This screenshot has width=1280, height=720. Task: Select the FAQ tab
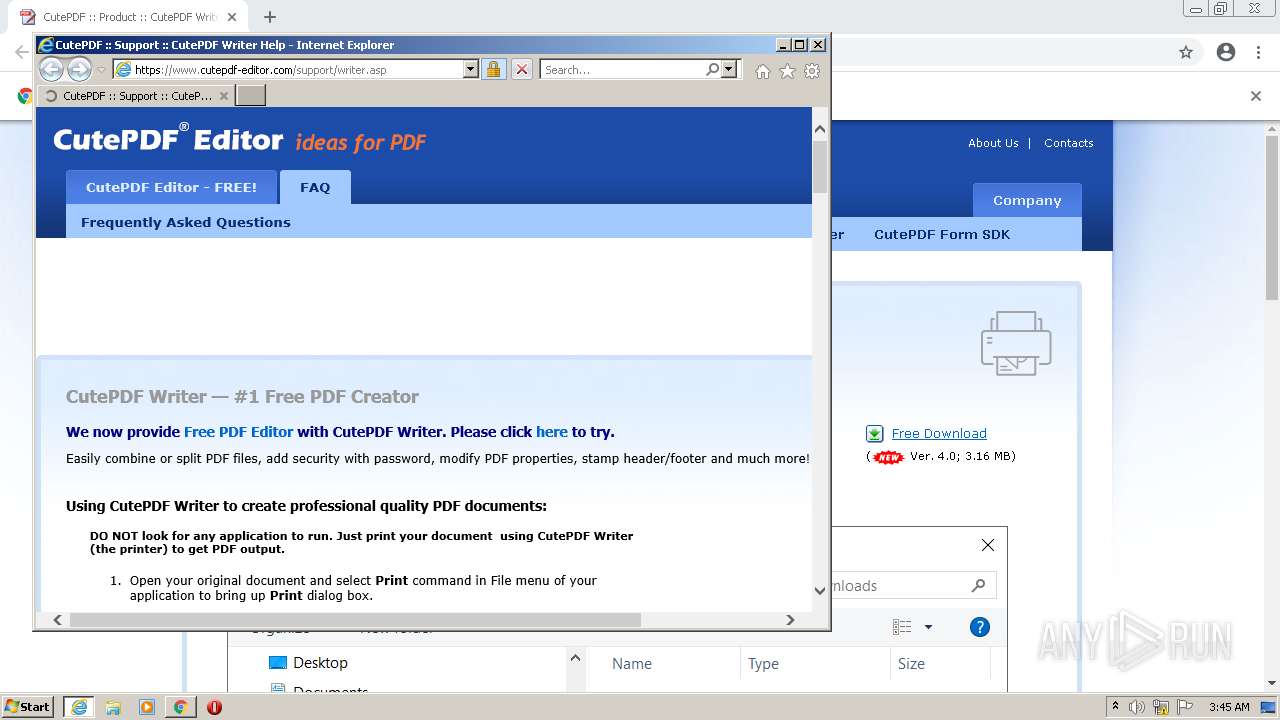315,187
